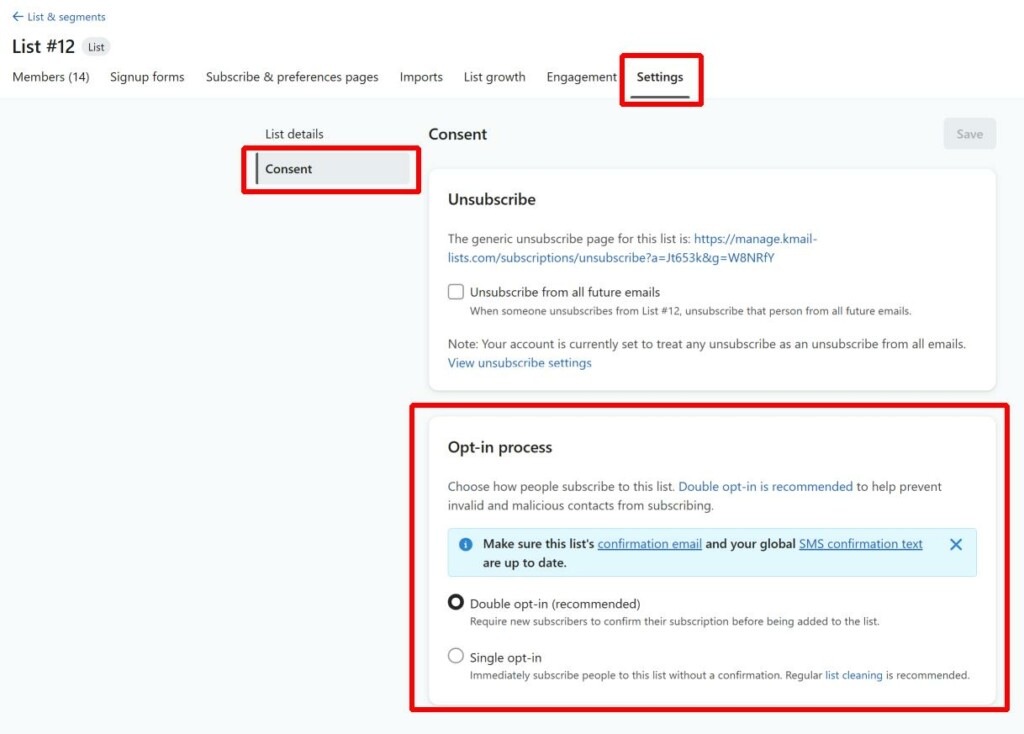
Task: Enable Unsubscribe from all future emails
Action: 456,291
